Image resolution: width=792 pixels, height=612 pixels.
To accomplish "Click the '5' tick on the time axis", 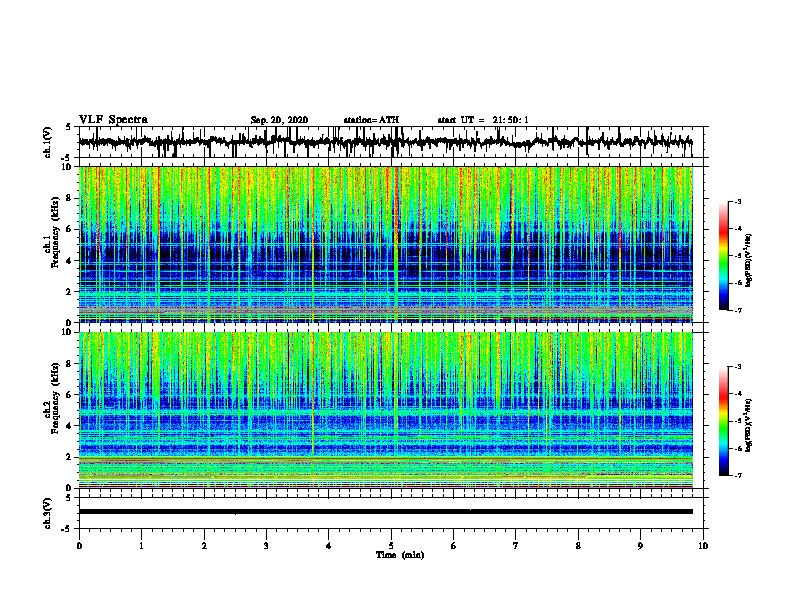I will pos(391,546).
